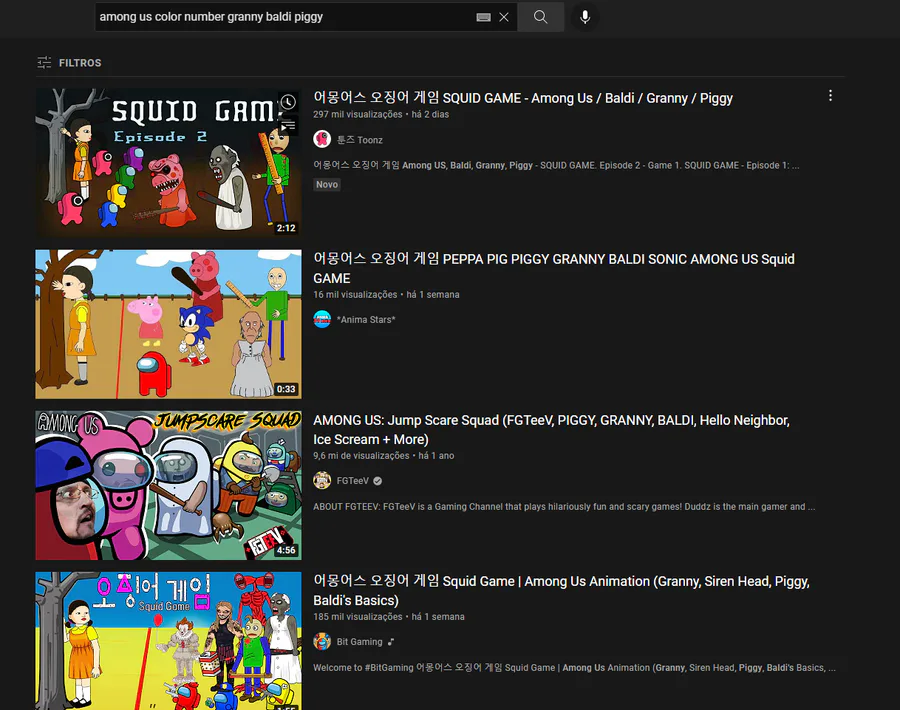Open the on-screen keyboard icon in search box
This screenshot has height=710, width=900.
(483, 17)
